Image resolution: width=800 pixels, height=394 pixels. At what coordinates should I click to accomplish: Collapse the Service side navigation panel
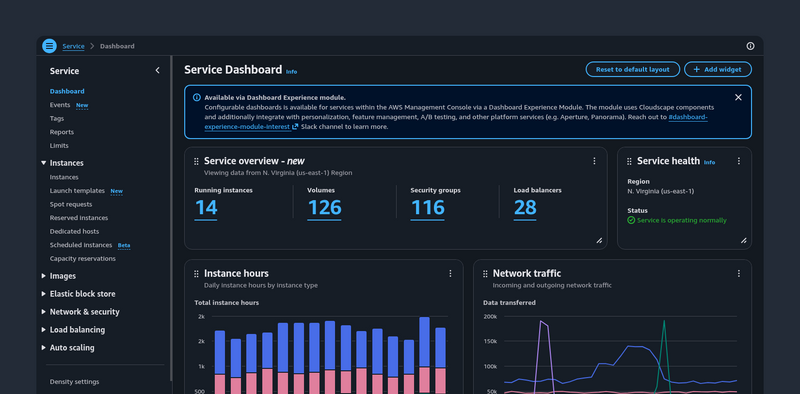(157, 70)
